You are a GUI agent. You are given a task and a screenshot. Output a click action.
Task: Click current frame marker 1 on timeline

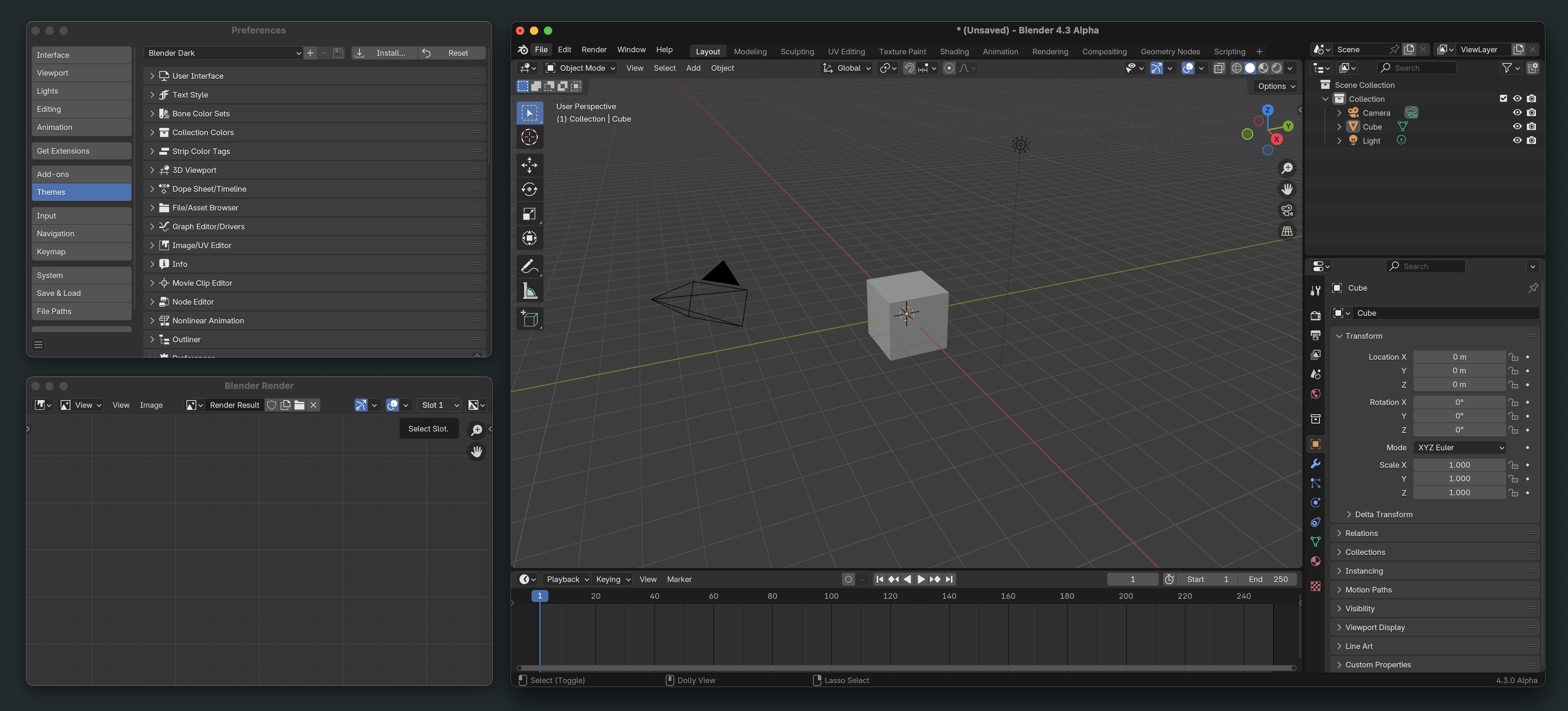pos(539,596)
